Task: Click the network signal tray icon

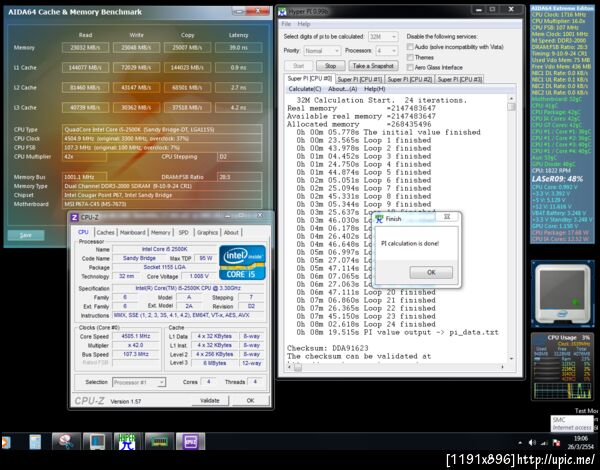Action: tap(544, 443)
